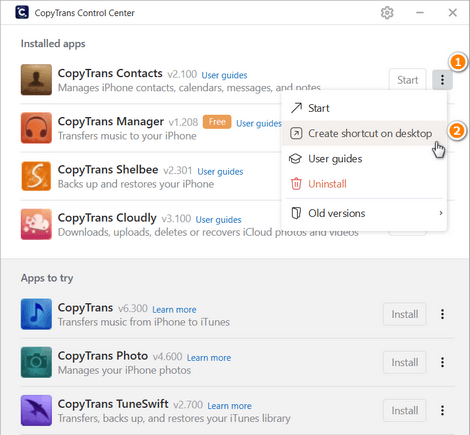Click the 'Transfers music to your iPhone' description
The width and height of the screenshot is (470, 435).
127,136
